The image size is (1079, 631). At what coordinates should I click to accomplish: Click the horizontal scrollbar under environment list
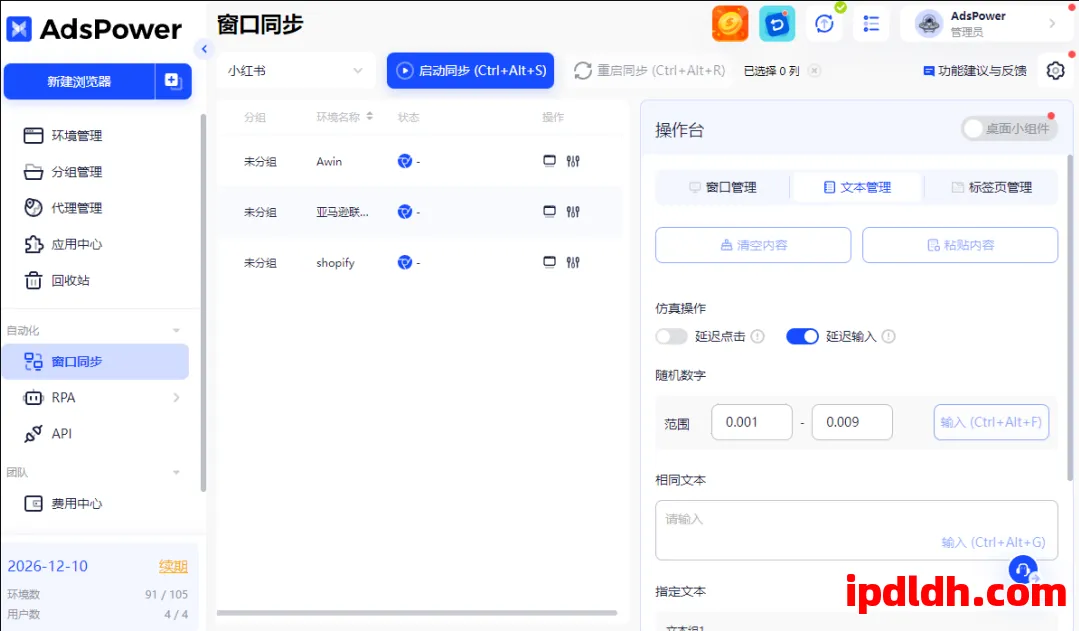(x=416, y=612)
